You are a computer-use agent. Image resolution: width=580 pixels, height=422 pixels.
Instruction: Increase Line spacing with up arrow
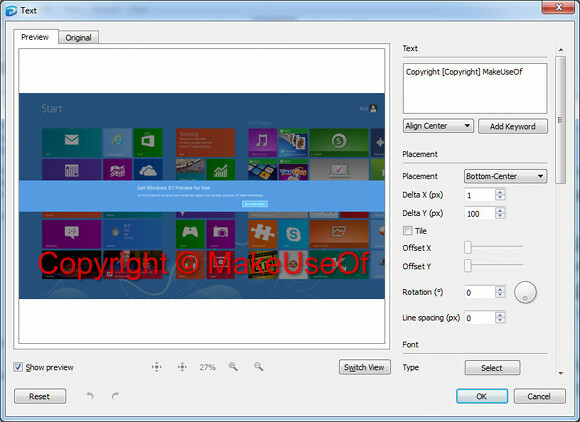(500, 314)
